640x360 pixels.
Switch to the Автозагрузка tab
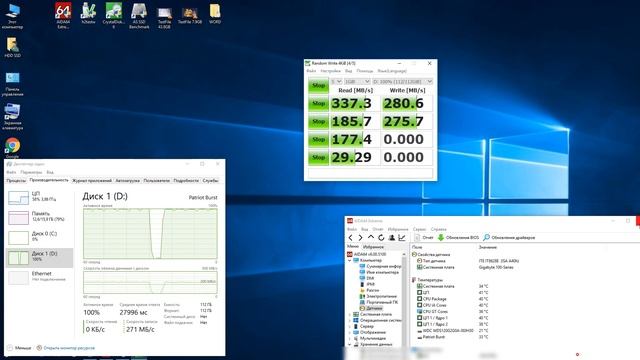[x=127, y=180]
